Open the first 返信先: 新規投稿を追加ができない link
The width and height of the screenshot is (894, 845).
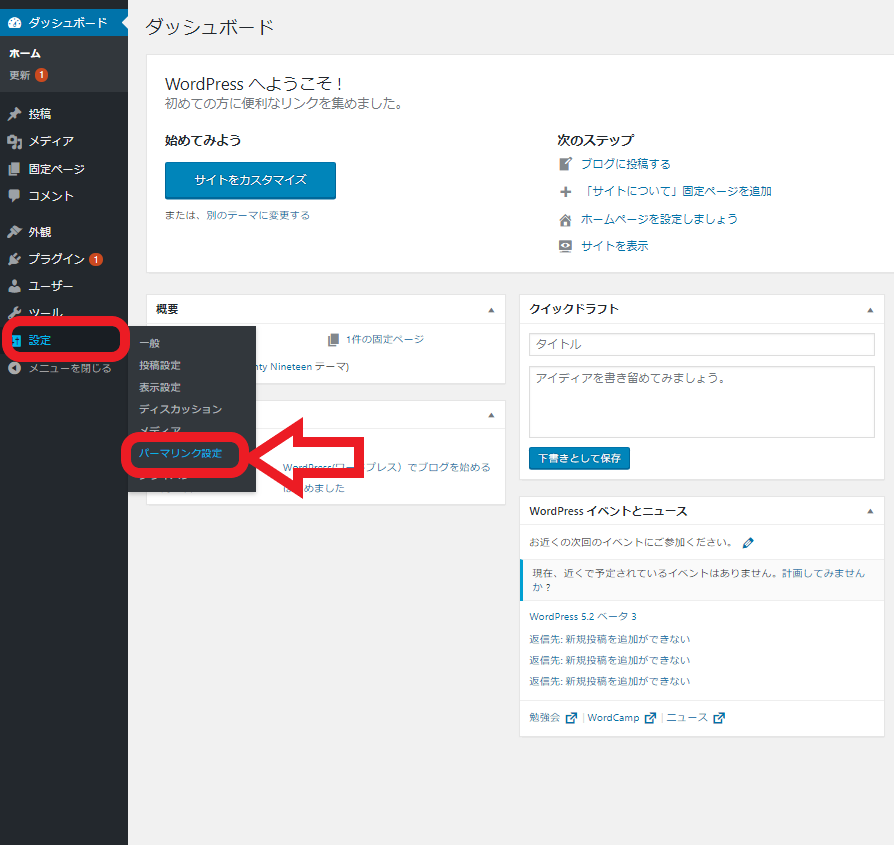pyautogui.click(x=609, y=640)
